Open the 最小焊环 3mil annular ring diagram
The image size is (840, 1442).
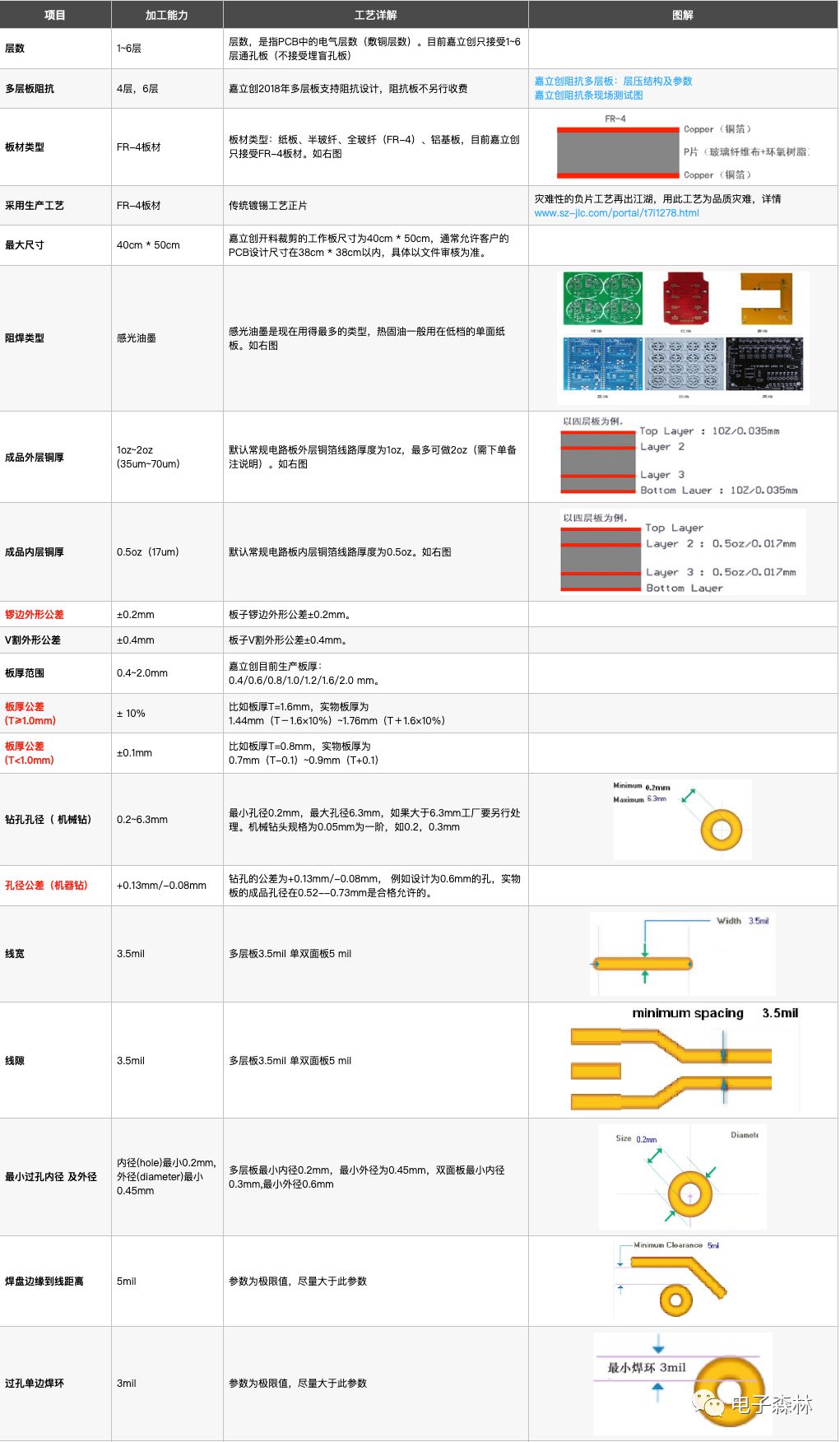pyautogui.click(x=682, y=1384)
